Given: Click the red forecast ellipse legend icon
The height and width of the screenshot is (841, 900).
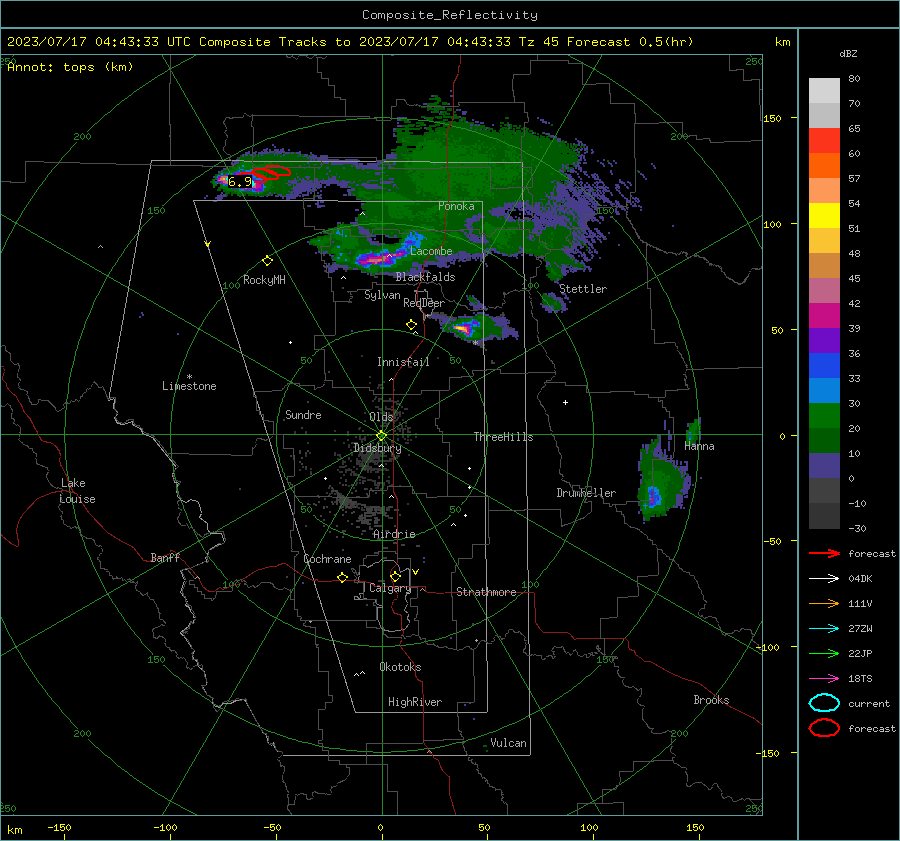Looking at the screenshot, I should (824, 728).
